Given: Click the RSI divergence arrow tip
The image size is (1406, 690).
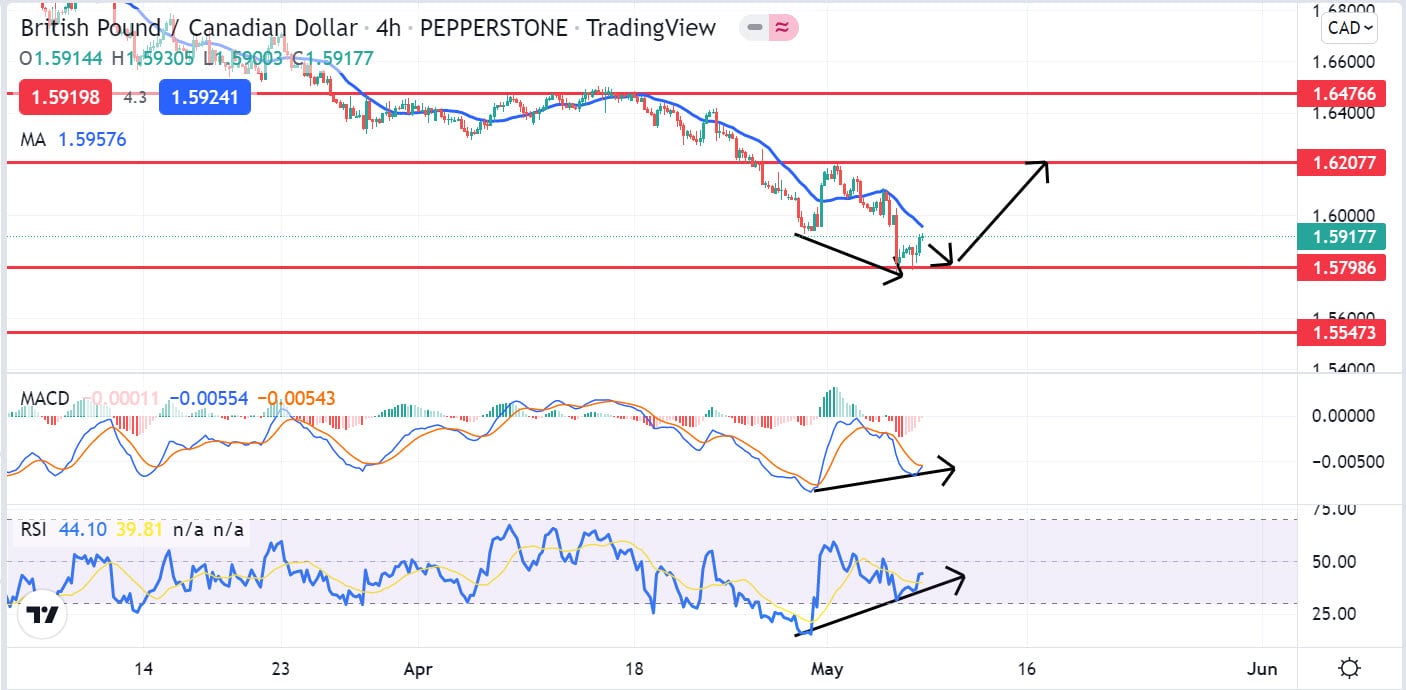Looking at the screenshot, I should [x=961, y=575].
